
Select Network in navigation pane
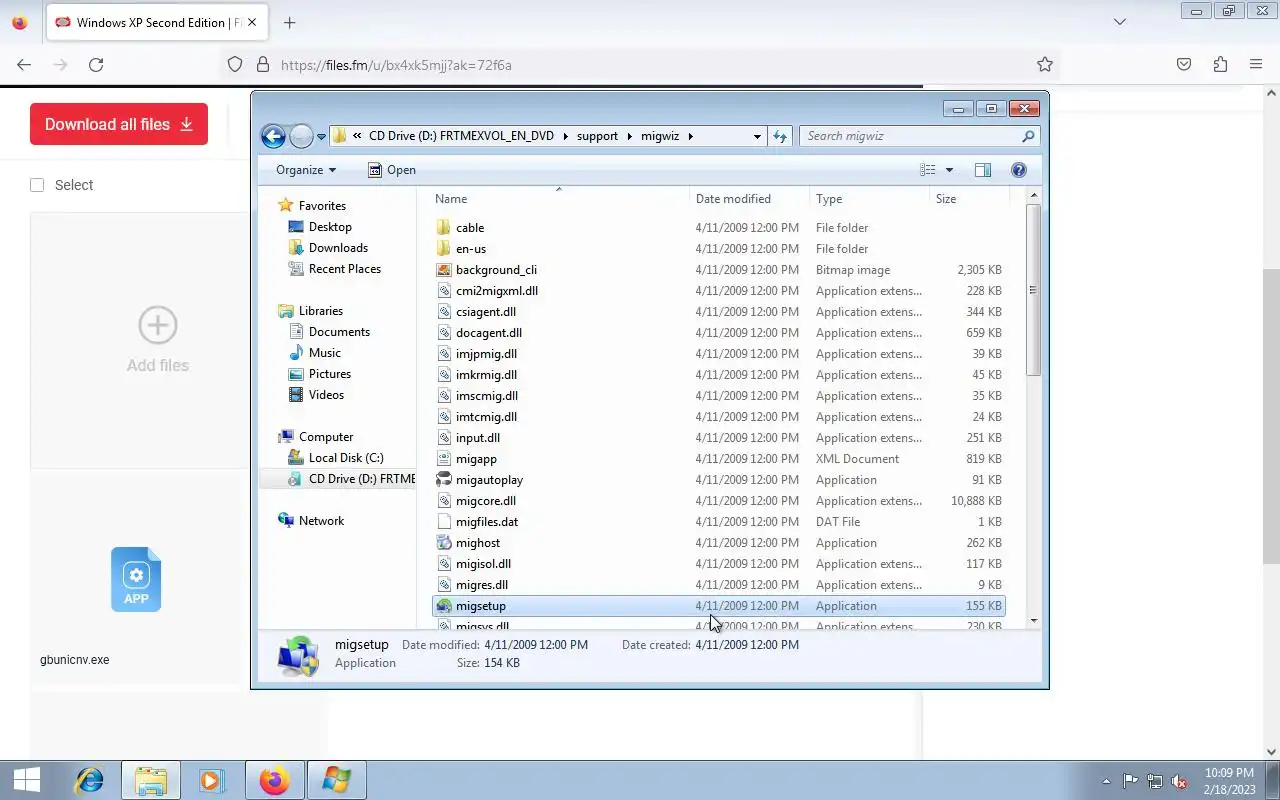click(x=321, y=521)
